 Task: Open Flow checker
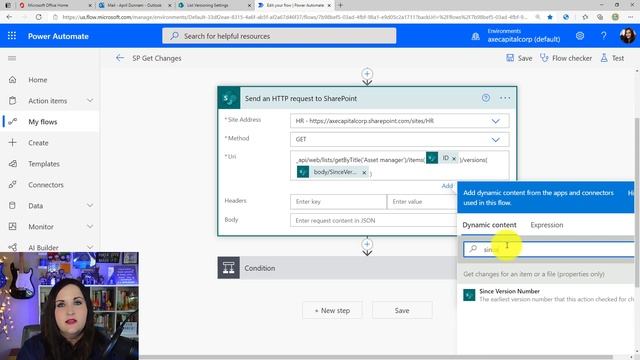click(x=566, y=58)
